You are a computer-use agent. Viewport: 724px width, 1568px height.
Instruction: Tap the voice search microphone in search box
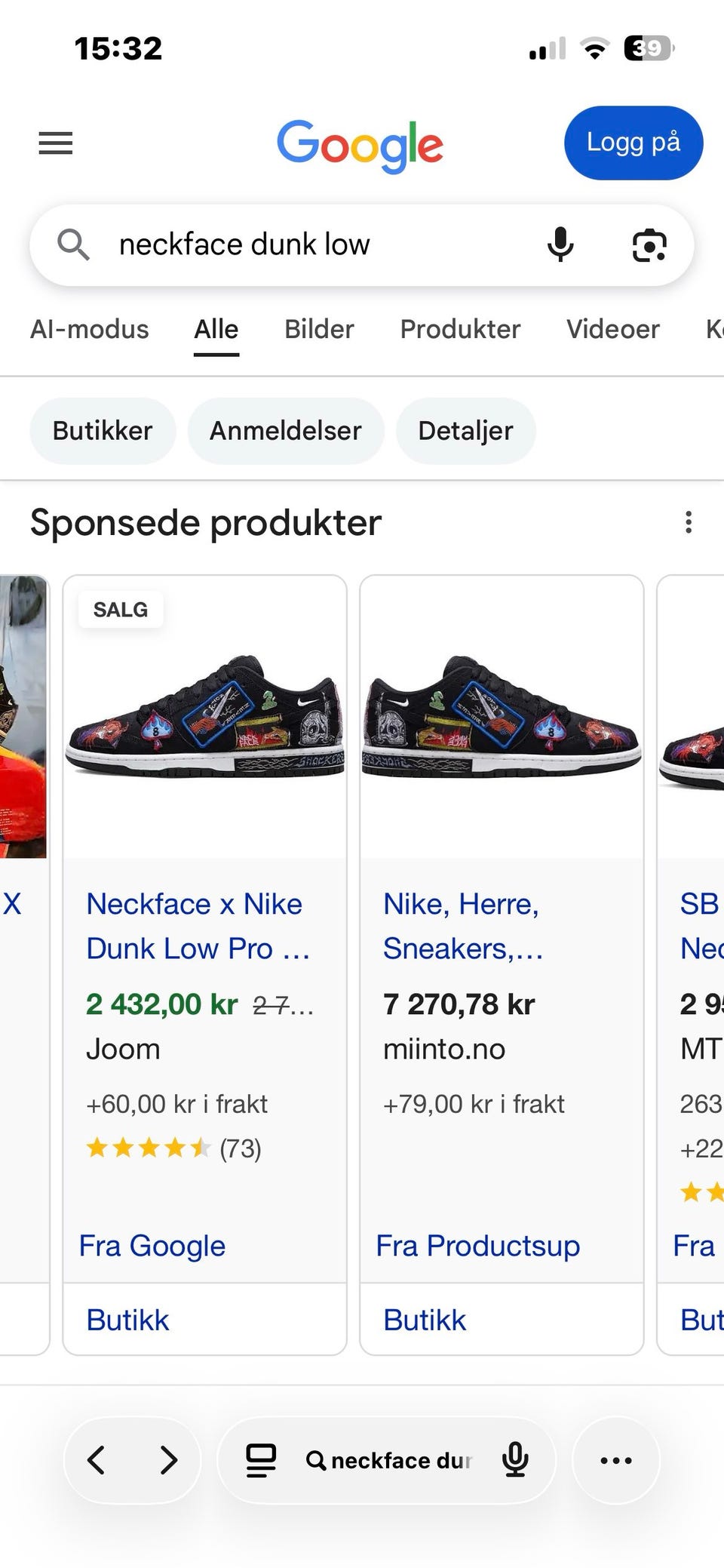[560, 245]
